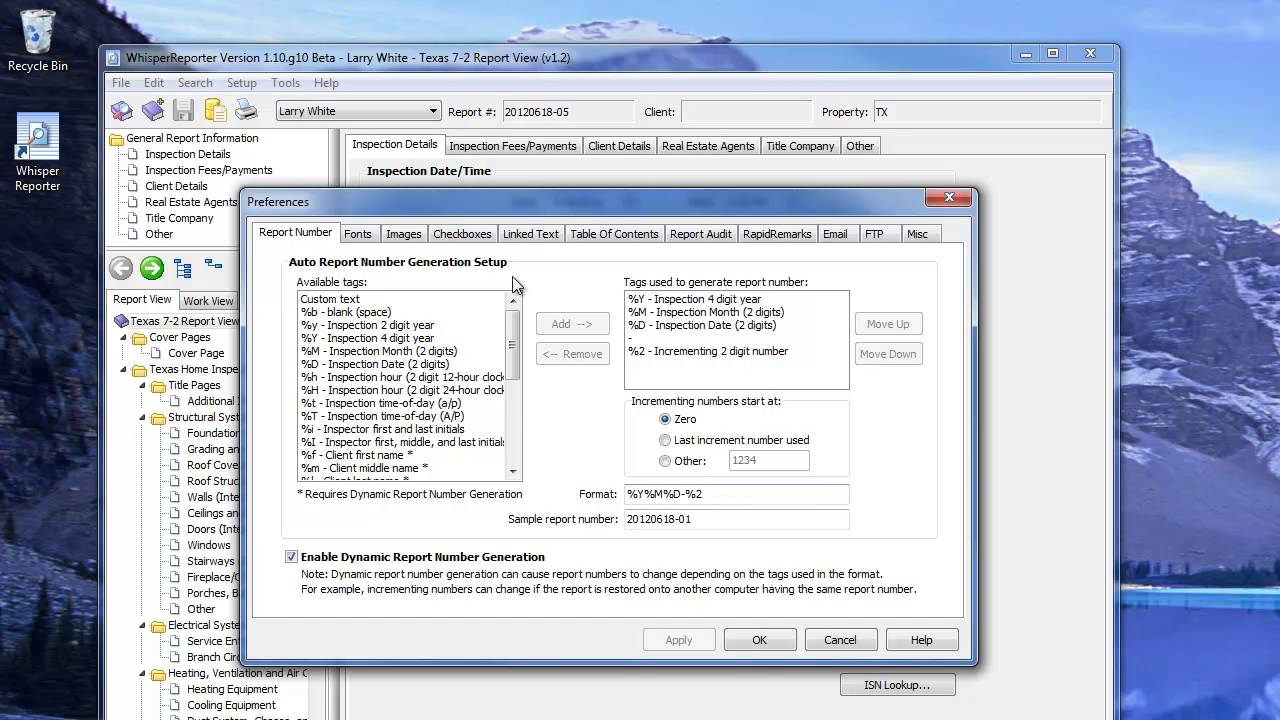Switch to the RapidRemarks preferences tab
Viewport: 1280px width, 720px height.
point(777,234)
